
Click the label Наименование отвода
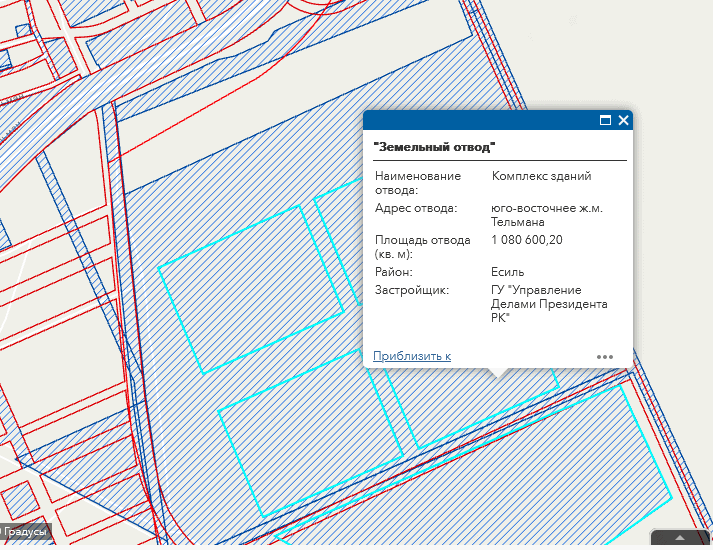click(x=418, y=183)
